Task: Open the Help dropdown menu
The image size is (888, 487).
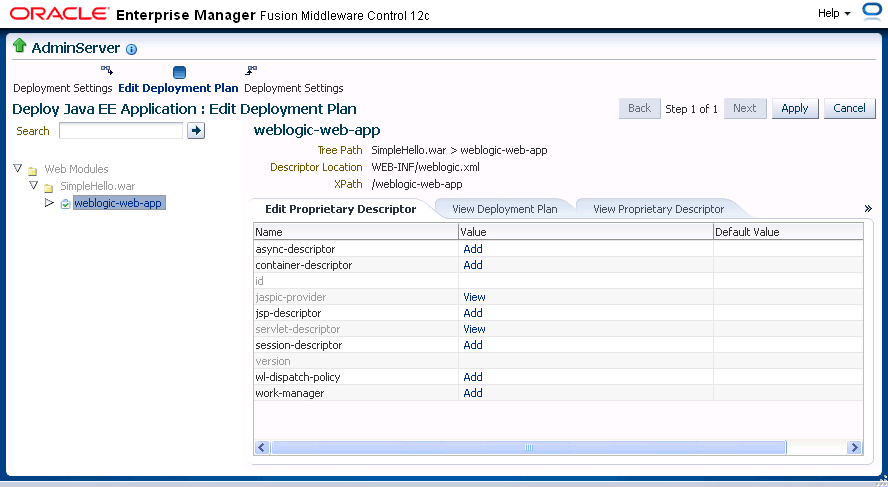Action: point(834,13)
